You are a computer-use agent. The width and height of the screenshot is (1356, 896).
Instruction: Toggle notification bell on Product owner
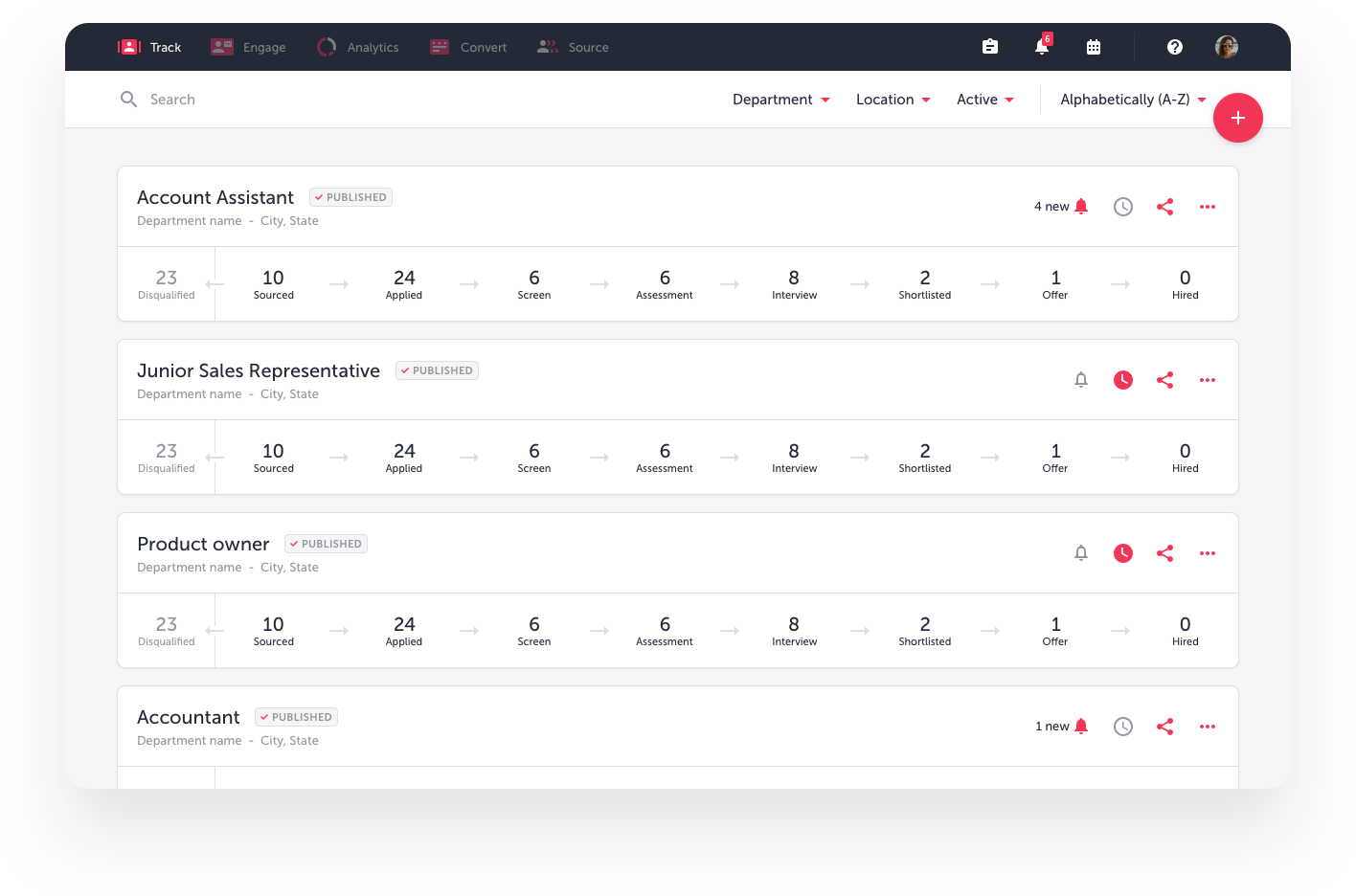pyautogui.click(x=1081, y=553)
